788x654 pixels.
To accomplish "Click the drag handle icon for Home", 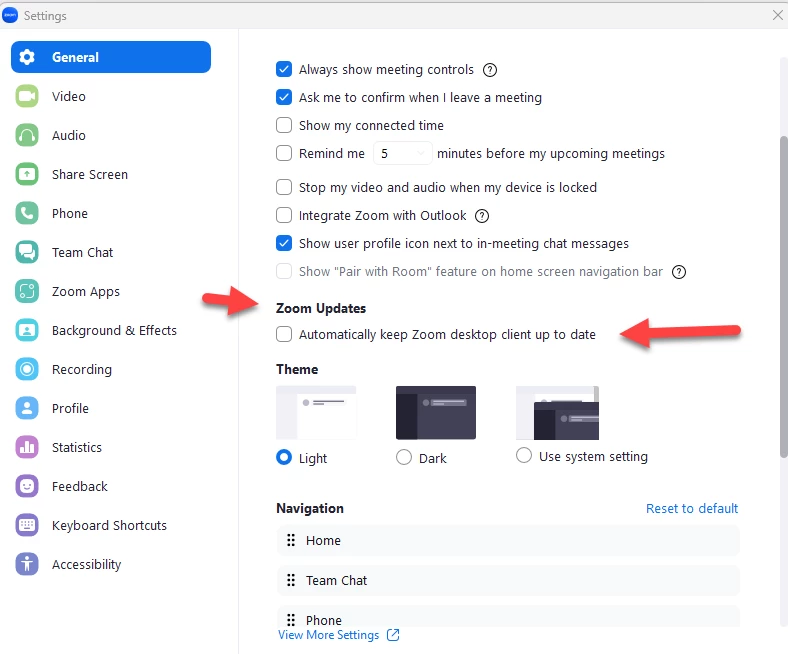I will pyautogui.click(x=291, y=540).
